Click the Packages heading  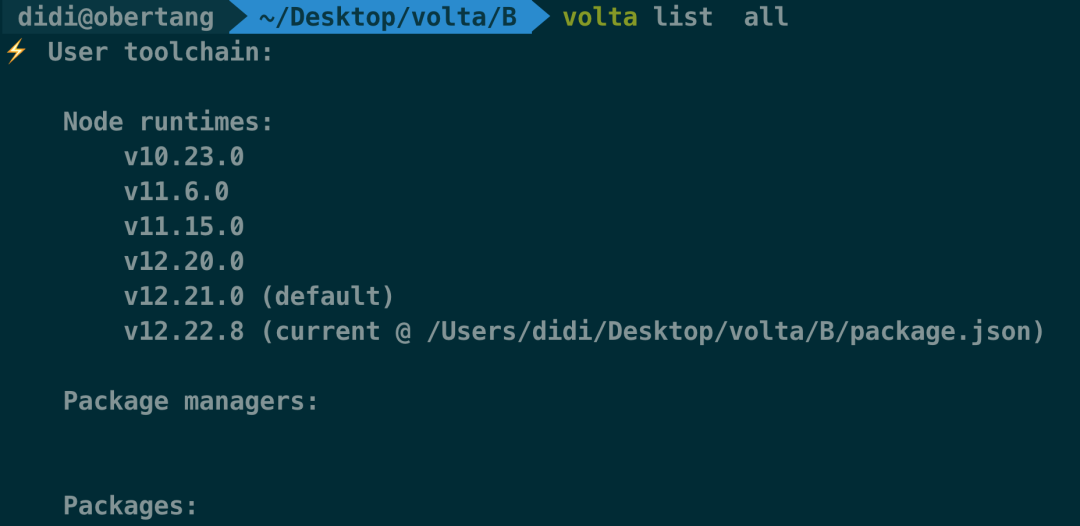pyautogui.click(x=130, y=507)
